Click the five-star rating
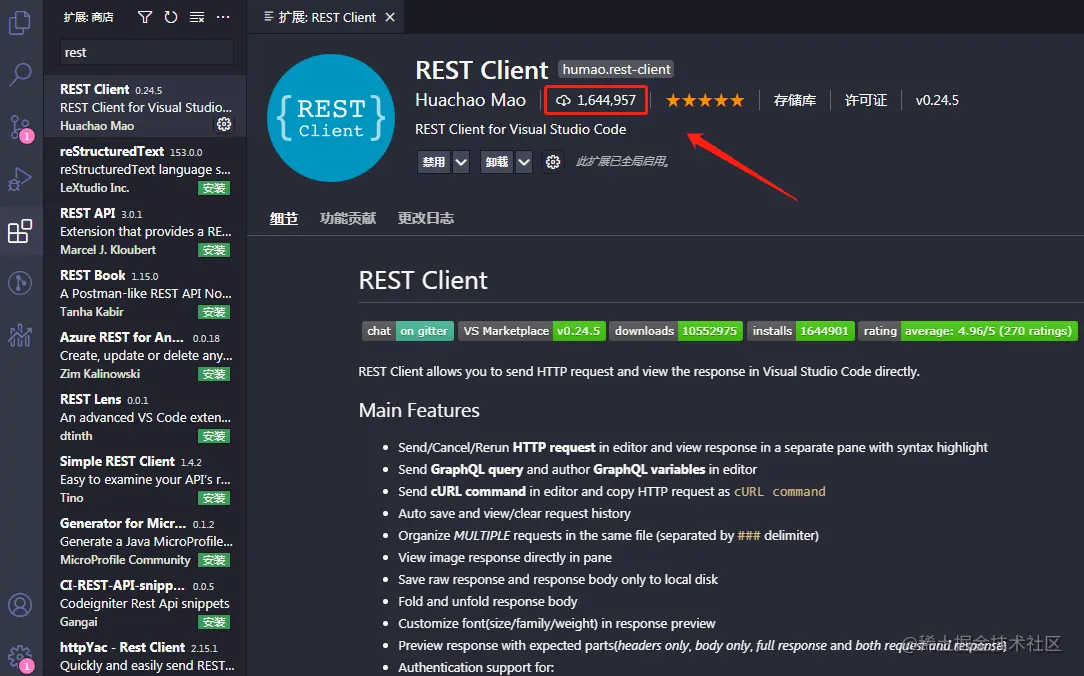 coord(704,101)
